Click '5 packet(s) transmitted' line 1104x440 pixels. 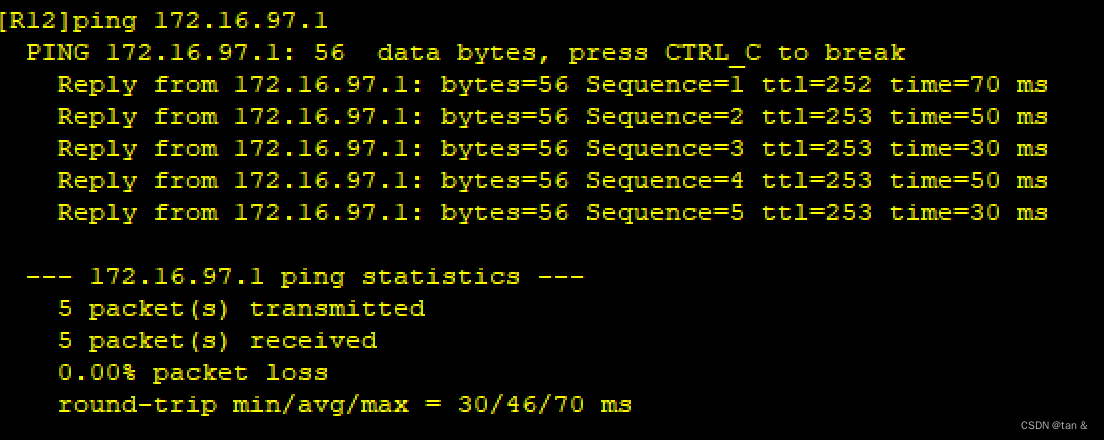pyautogui.click(x=242, y=308)
